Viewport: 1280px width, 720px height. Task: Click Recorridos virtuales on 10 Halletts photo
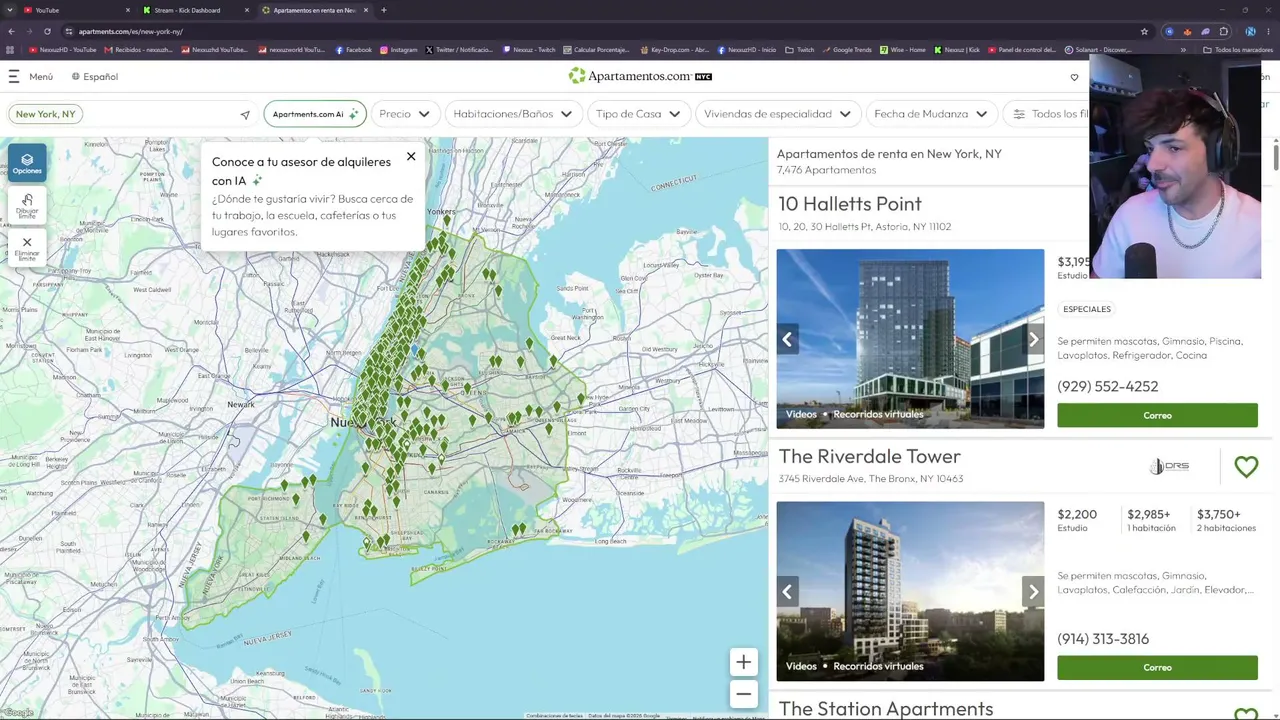pos(878,414)
